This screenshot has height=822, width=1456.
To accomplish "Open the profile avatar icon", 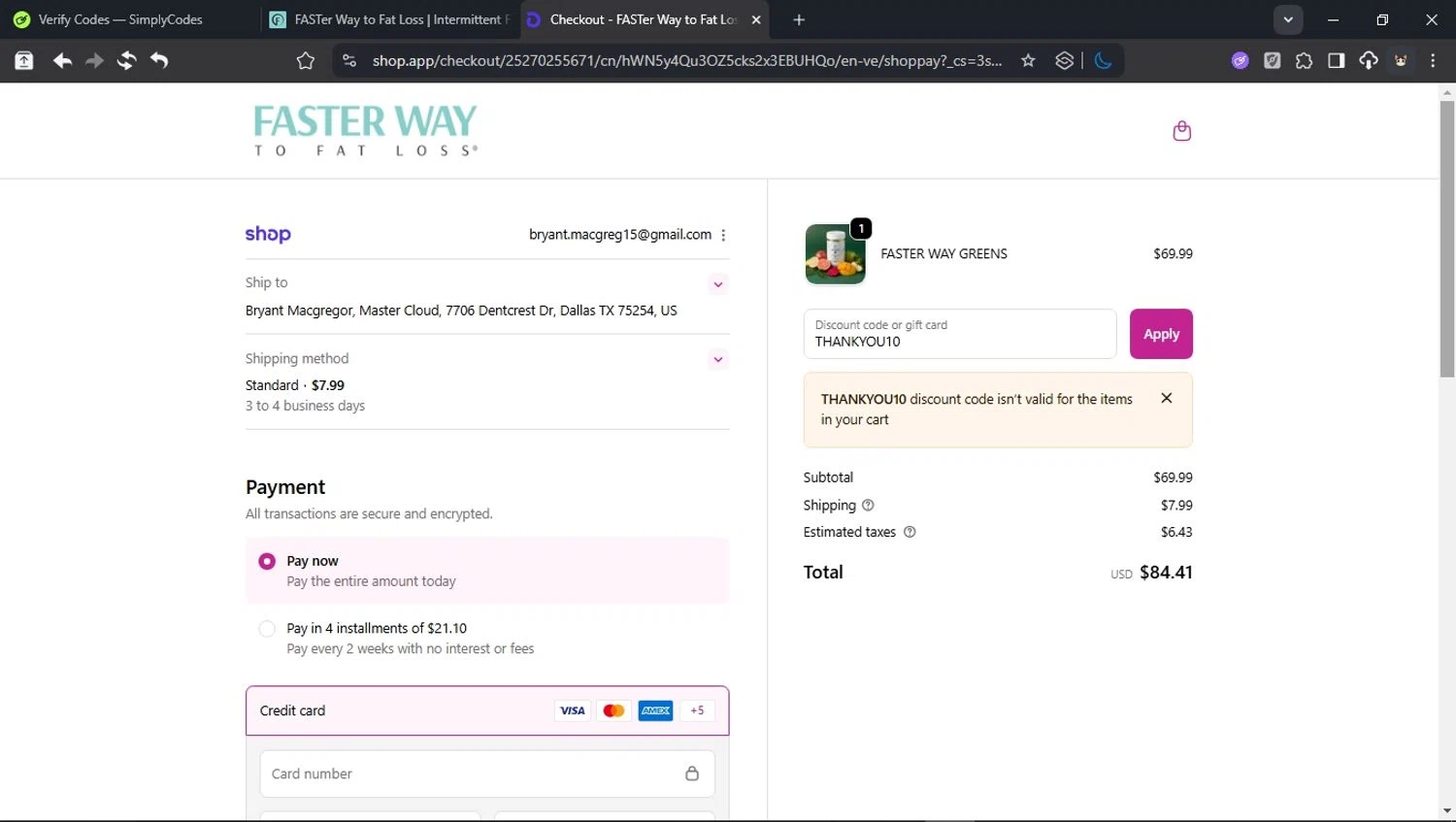I will click(1401, 61).
